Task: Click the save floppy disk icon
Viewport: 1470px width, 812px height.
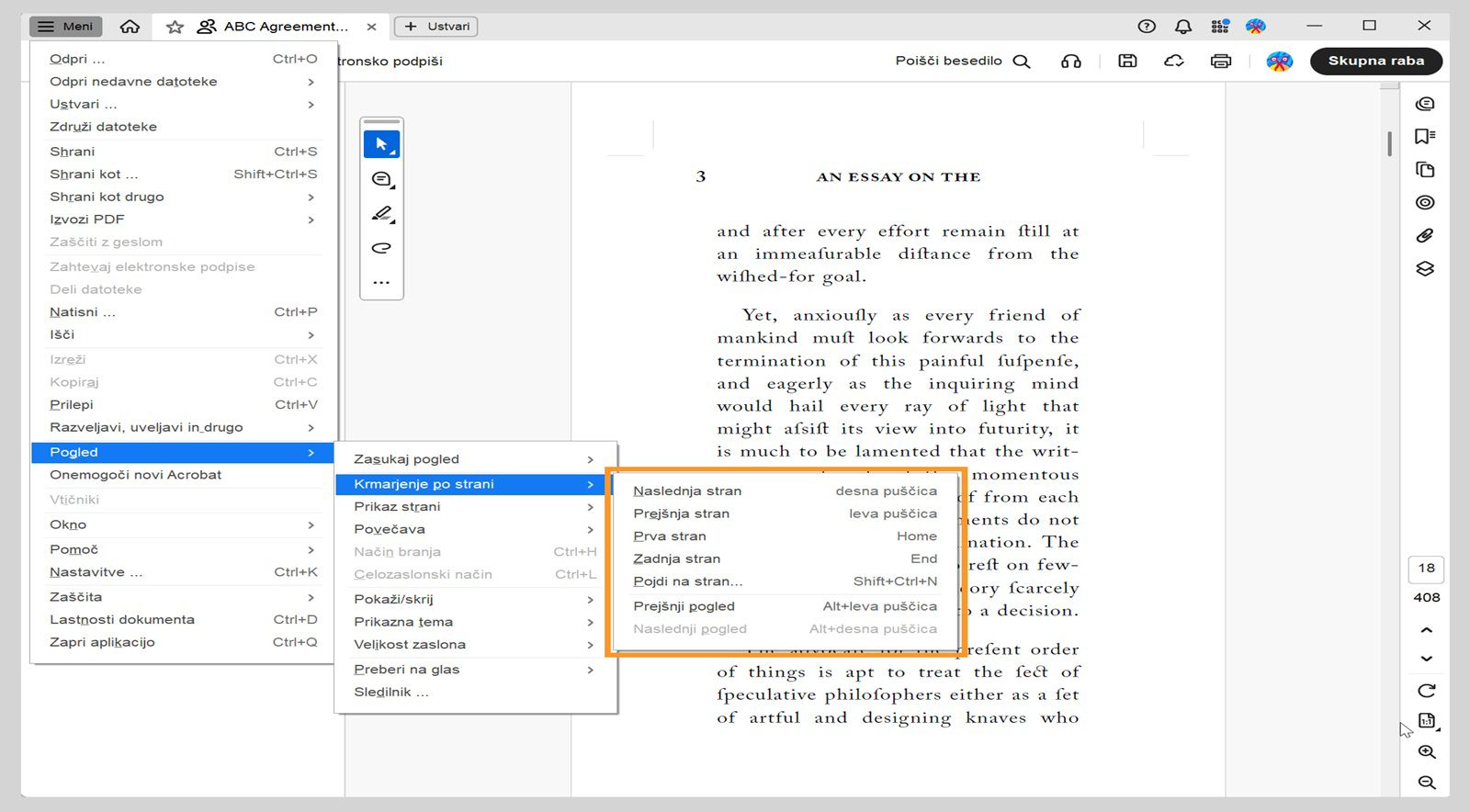Action: [x=1127, y=62]
